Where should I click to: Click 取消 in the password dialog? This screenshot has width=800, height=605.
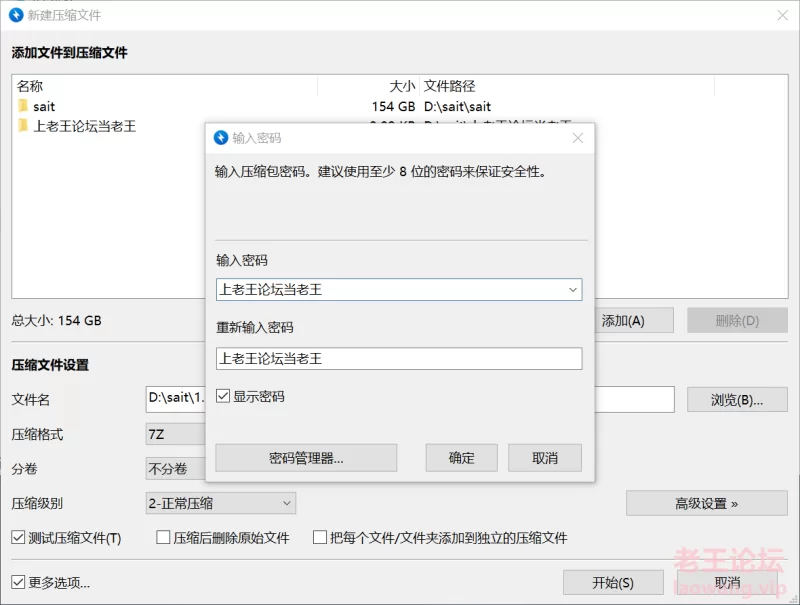[545, 458]
